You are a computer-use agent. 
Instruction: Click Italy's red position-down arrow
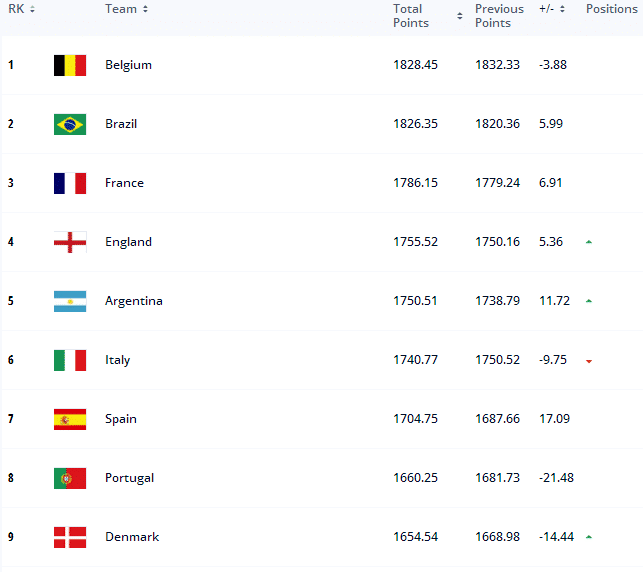tap(589, 361)
